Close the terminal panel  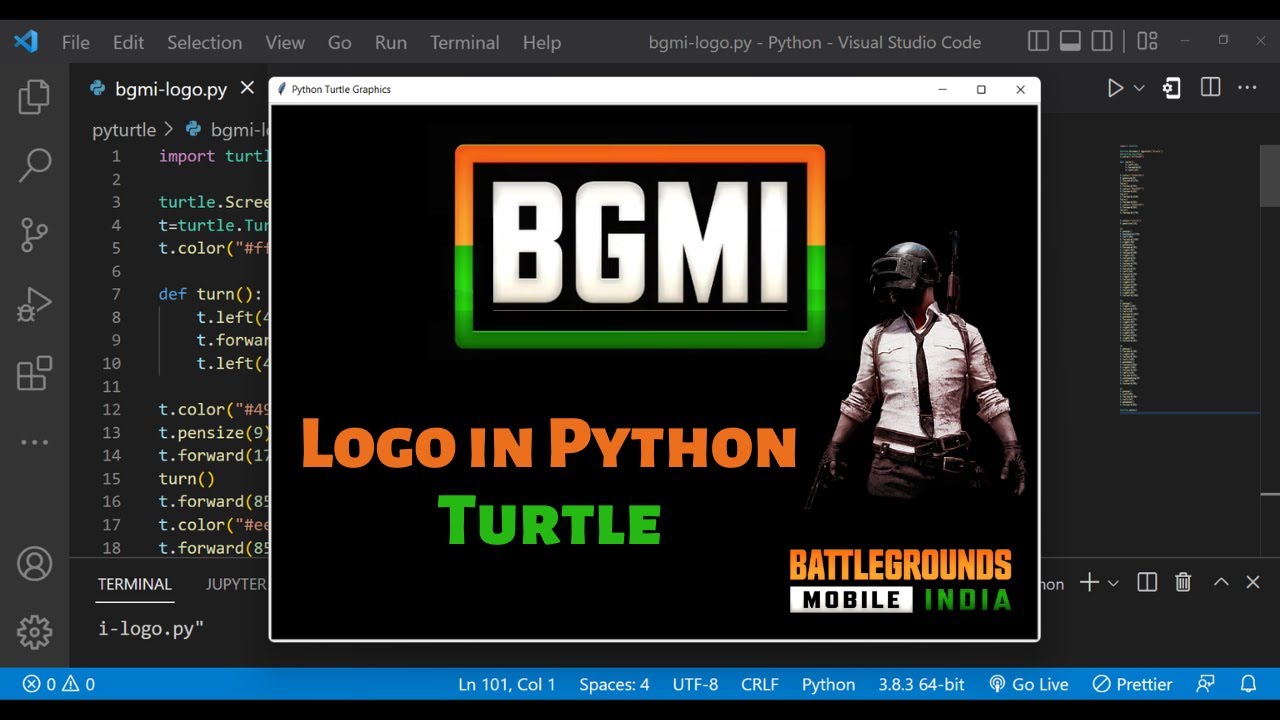click(x=1253, y=582)
